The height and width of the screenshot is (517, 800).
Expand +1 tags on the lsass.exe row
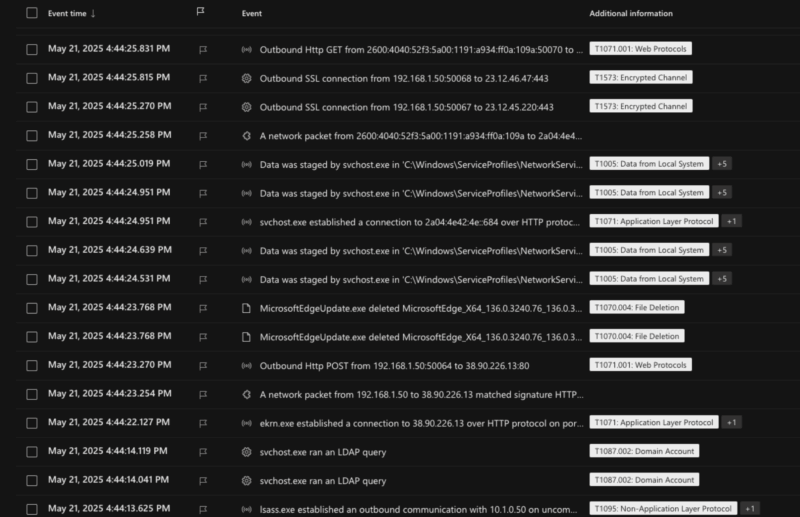pyautogui.click(x=750, y=509)
